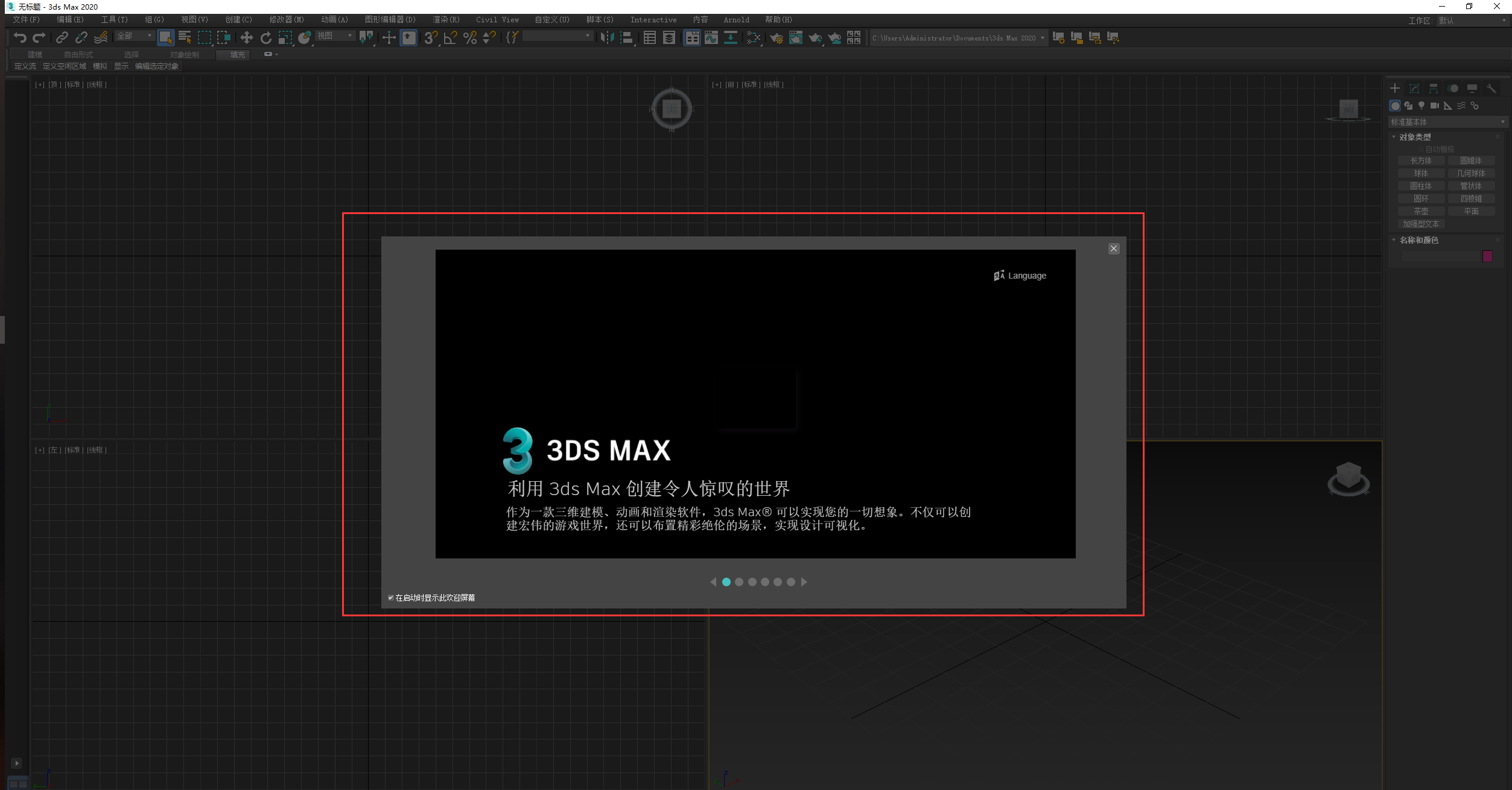This screenshot has width=1512, height=790.
Task: Click the Select and Place tool icon
Action: click(x=305, y=37)
